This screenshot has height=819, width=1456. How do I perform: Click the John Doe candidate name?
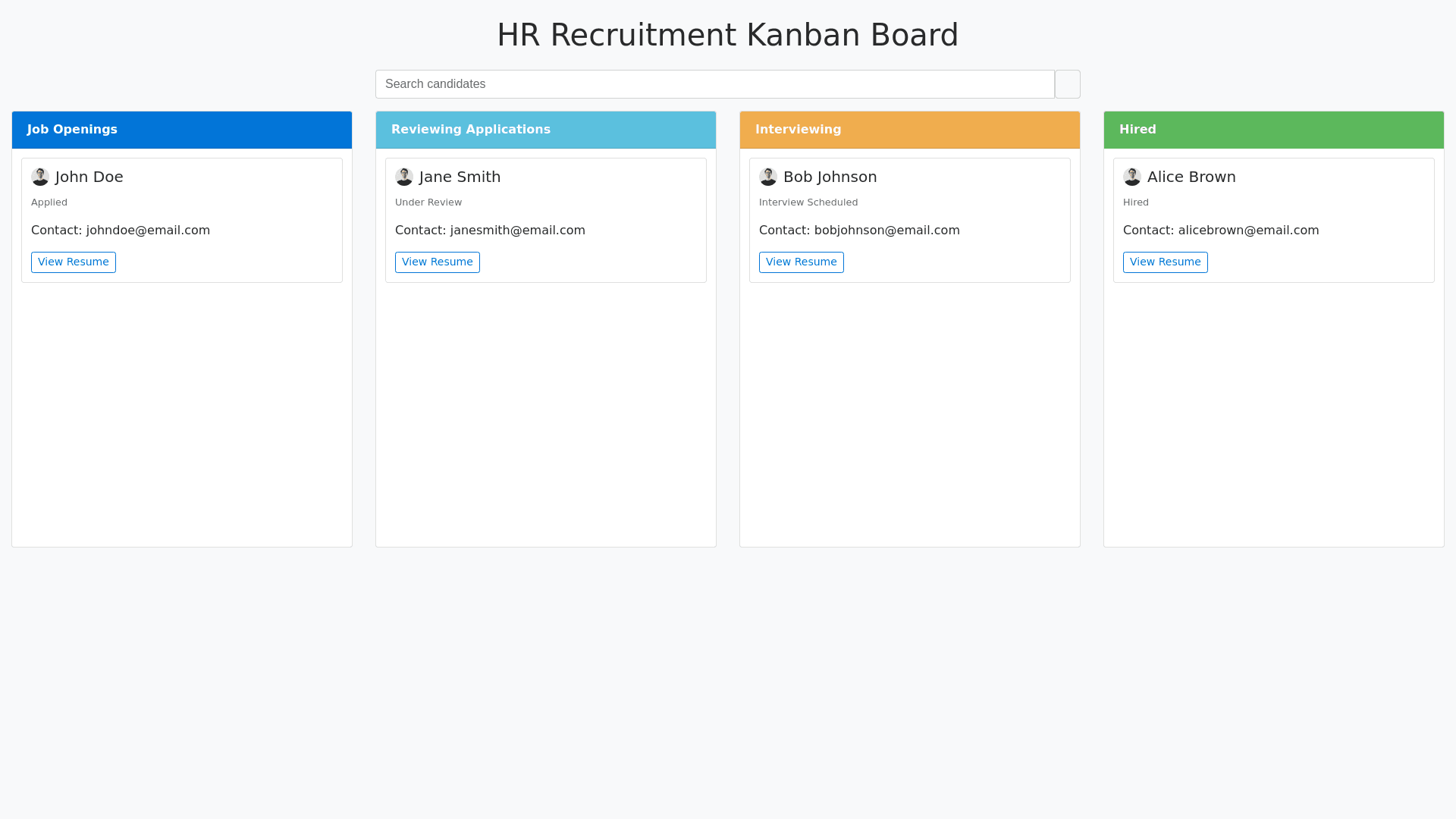pos(89,177)
